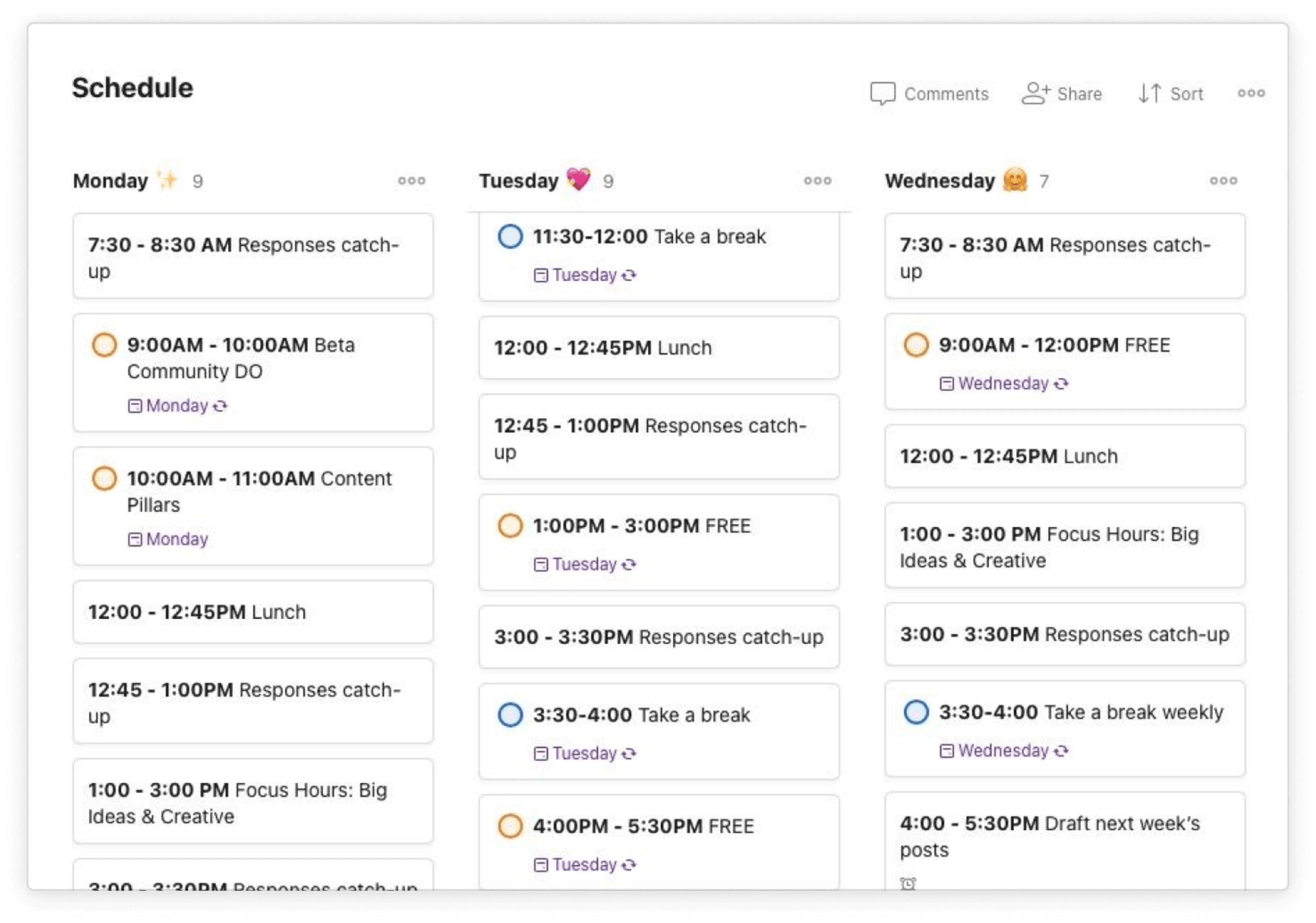The height and width of the screenshot is (923, 1316).
Task: Click the calendar icon on Take a break weekly
Action: coord(947,751)
